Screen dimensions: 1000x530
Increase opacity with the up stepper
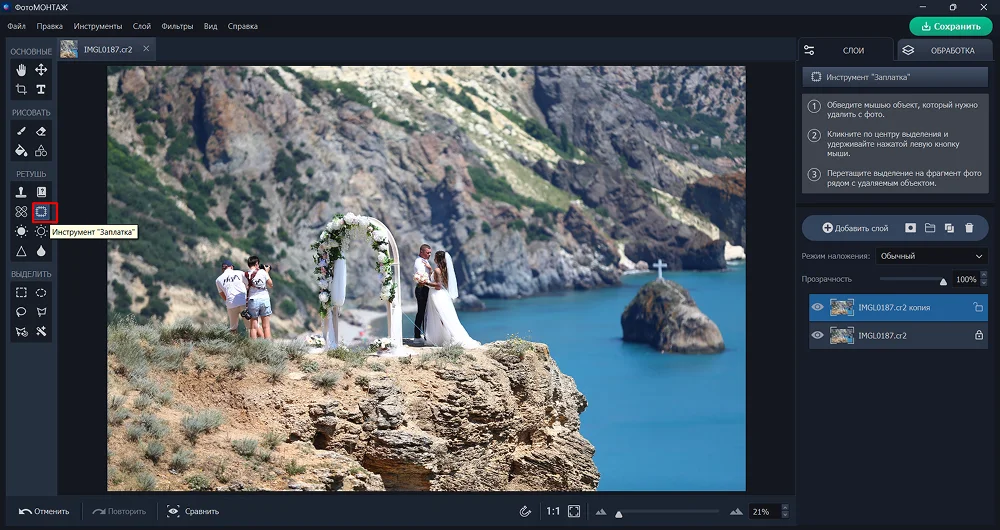(x=983, y=275)
